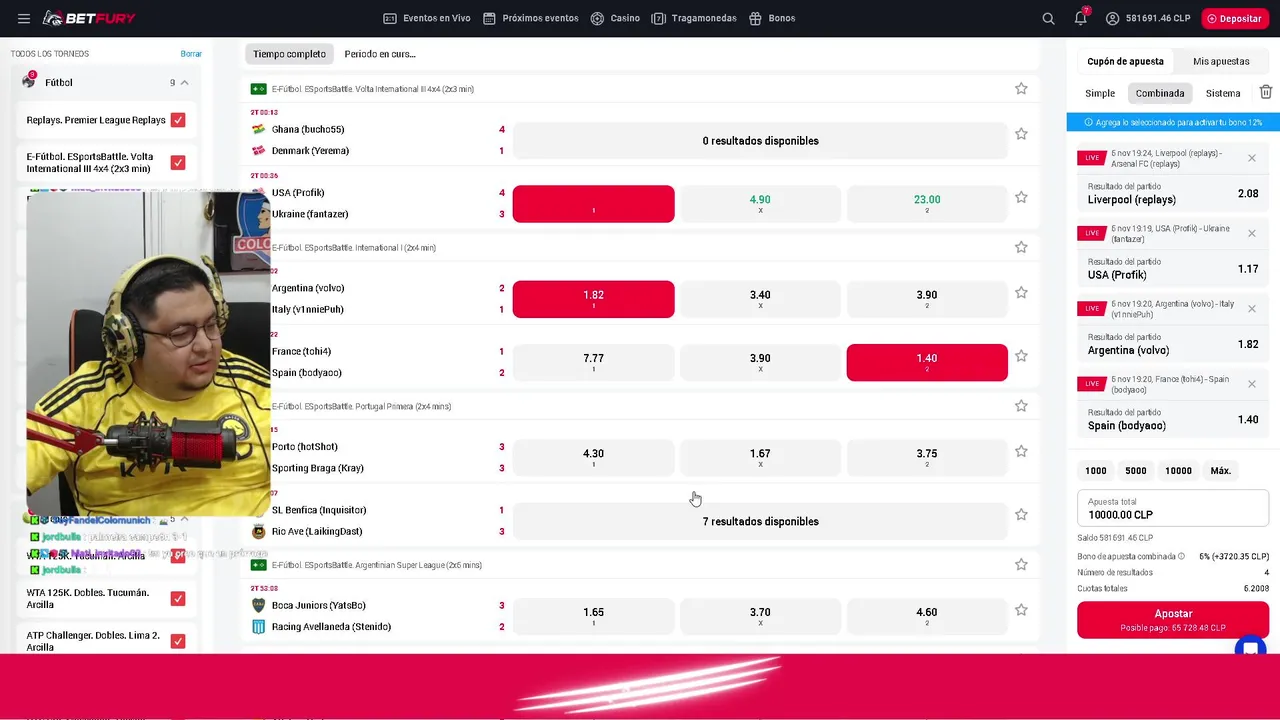Set stake to Máx.
This screenshot has width=1280, height=720.
pos(1221,470)
